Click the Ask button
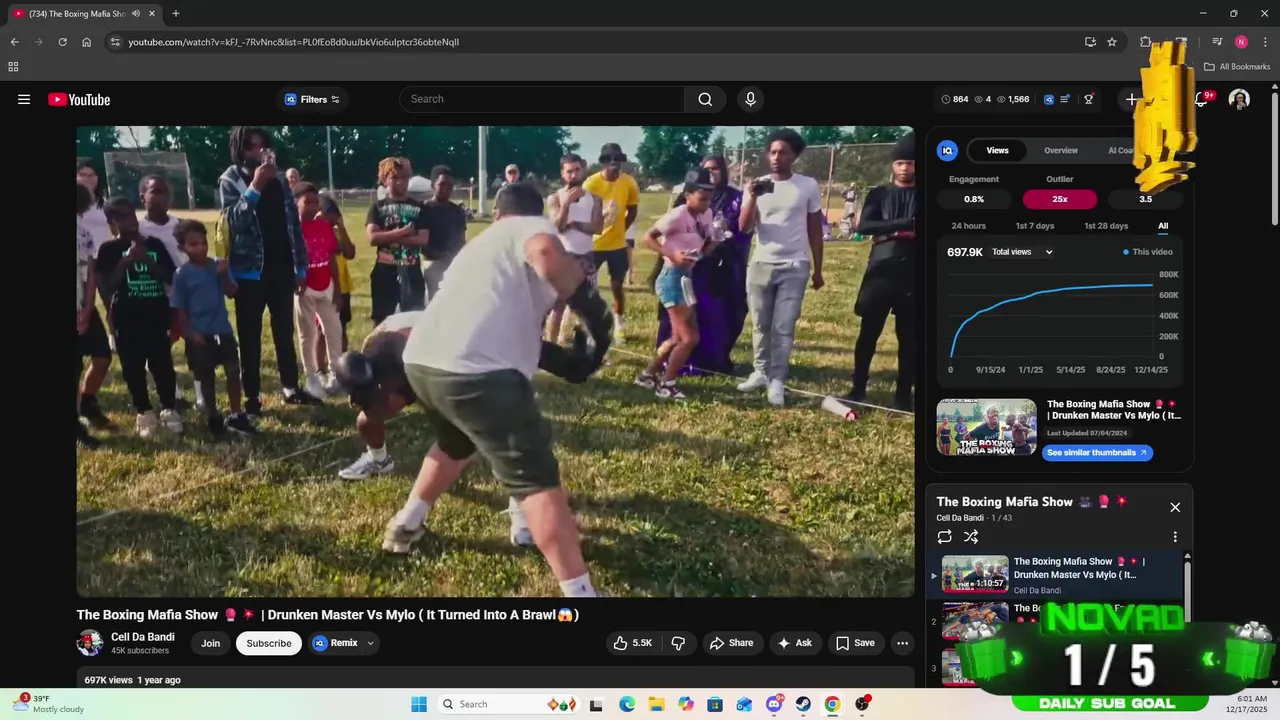This screenshot has width=1280, height=720. (x=795, y=643)
